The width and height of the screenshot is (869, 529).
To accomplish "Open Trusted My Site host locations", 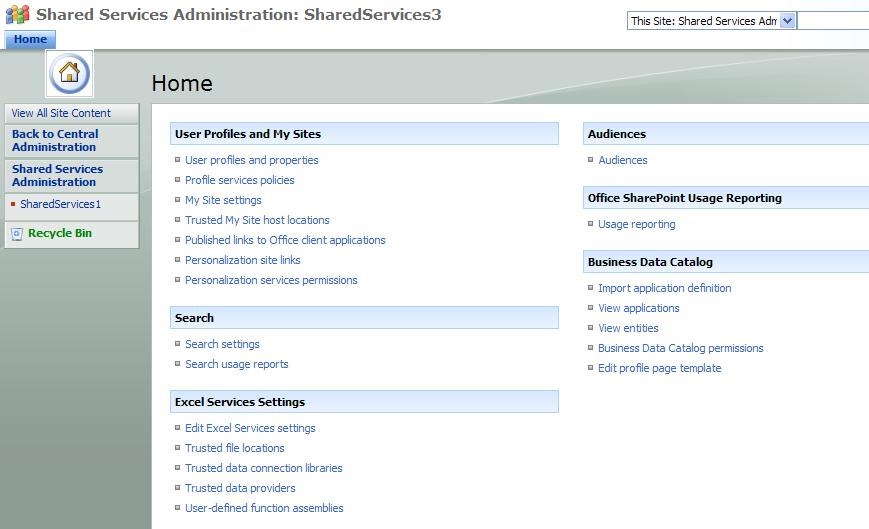I will pos(257,220).
